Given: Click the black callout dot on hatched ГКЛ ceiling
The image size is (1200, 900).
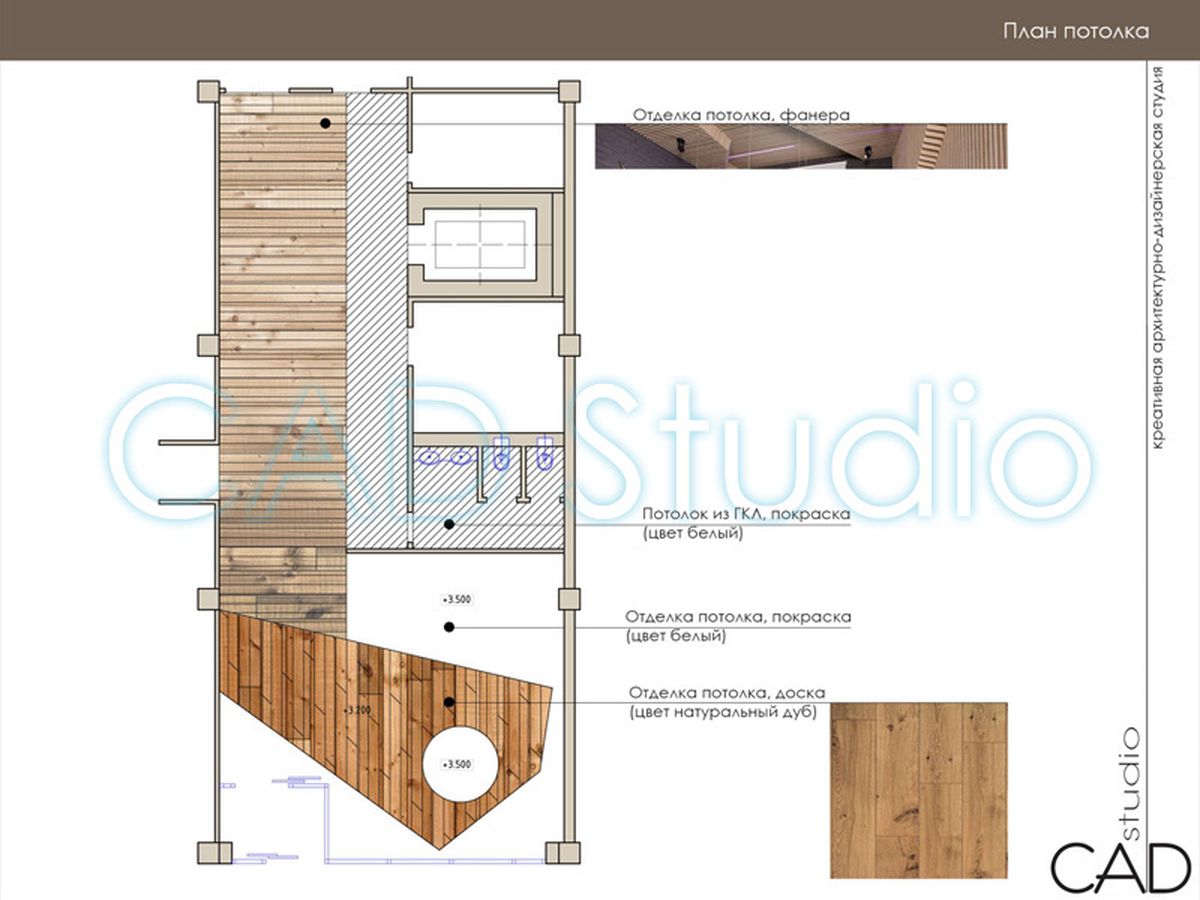Looking at the screenshot, I should click(449, 523).
